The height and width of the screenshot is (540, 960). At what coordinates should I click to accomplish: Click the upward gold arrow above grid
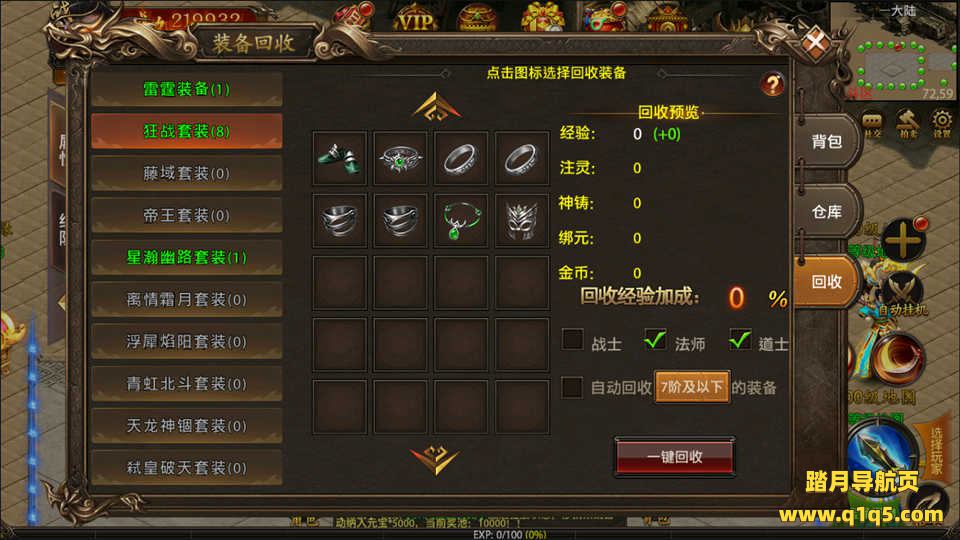[437, 107]
